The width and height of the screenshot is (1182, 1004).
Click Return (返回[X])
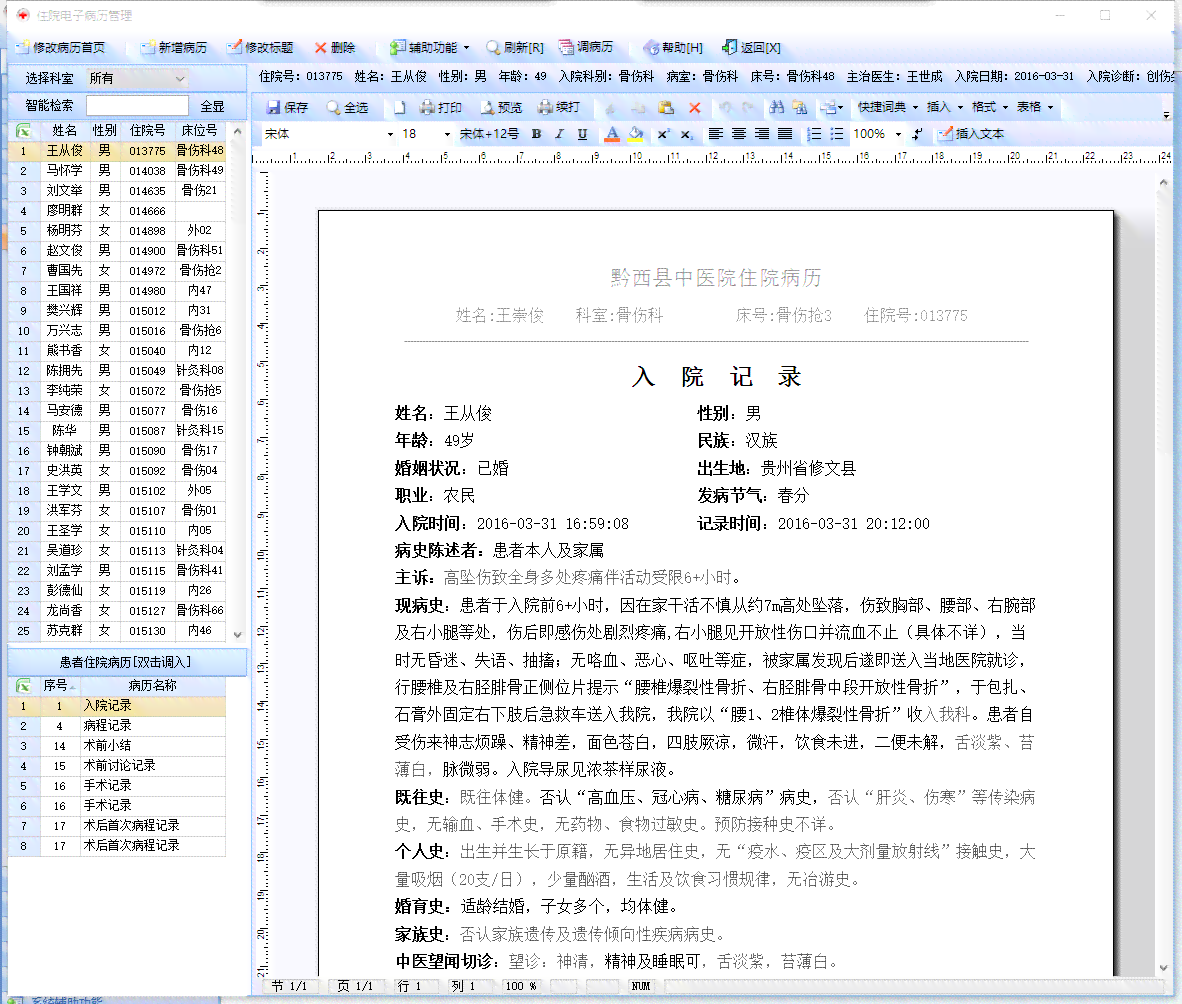[752, 47]
